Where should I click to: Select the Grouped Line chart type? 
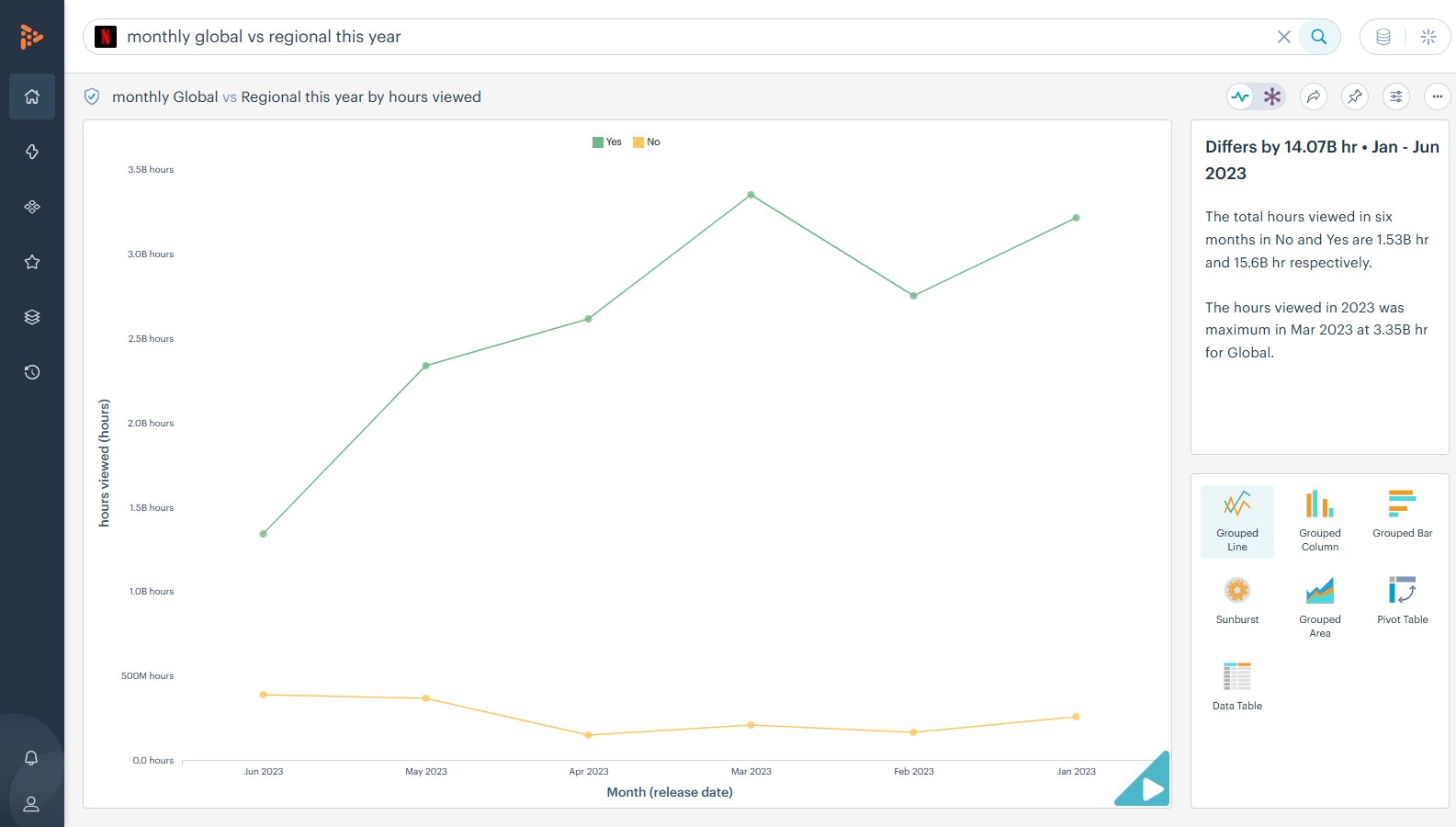[1237, 521]
